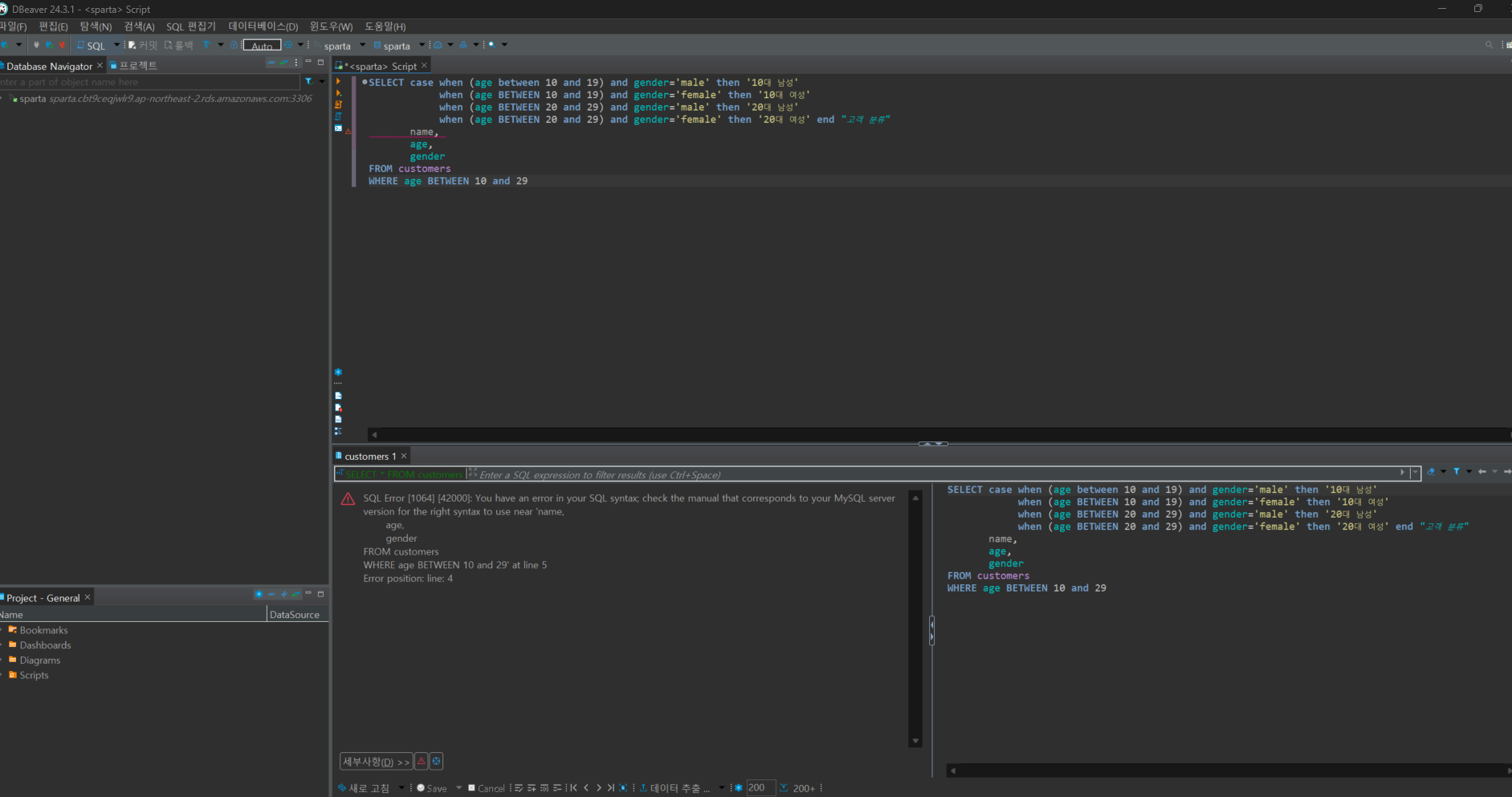This screenshot has width=1512, height=797.
Task: Click the connect plug icon in toolbar
Action: pyautogui.click(x=36, y=45)
